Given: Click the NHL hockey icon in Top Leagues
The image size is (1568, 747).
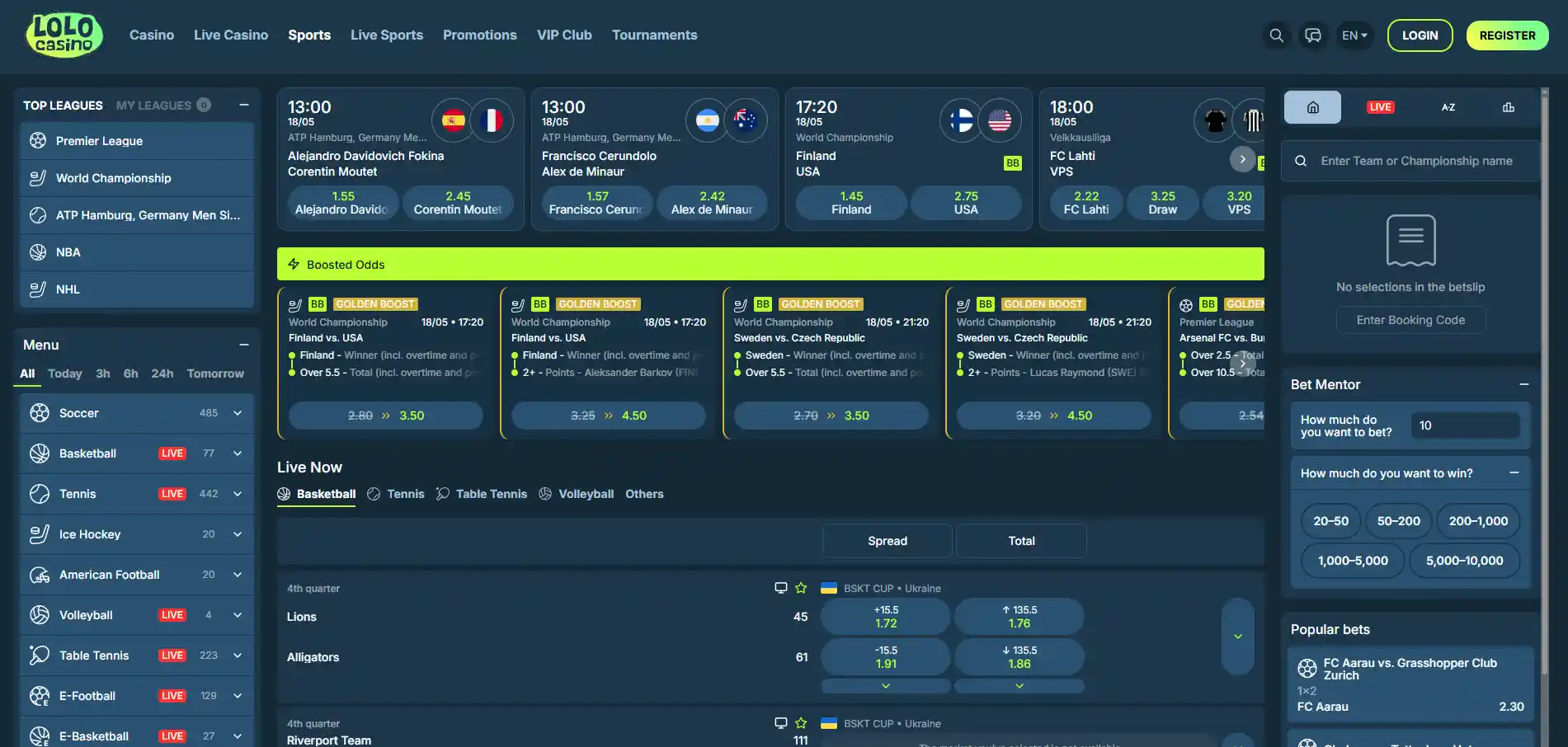Looking at the screenshot, I should pyautogui.click(x=38, y=289).
